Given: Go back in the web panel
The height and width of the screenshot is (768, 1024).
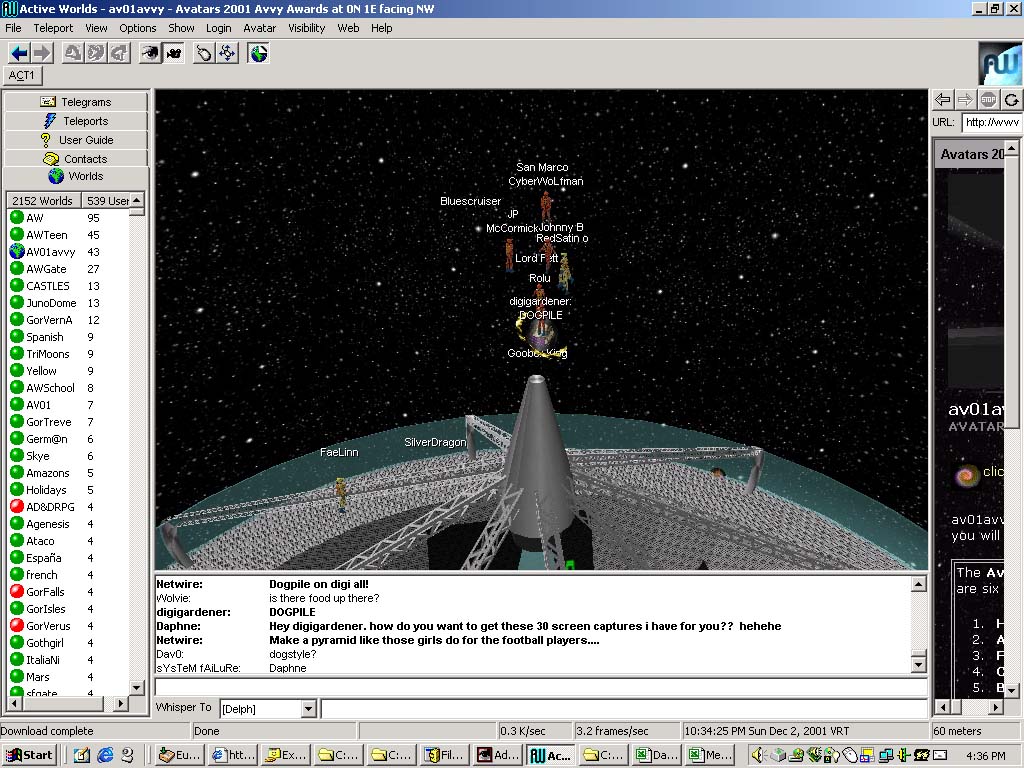Looking at the screenshot, I should (942, 99).
